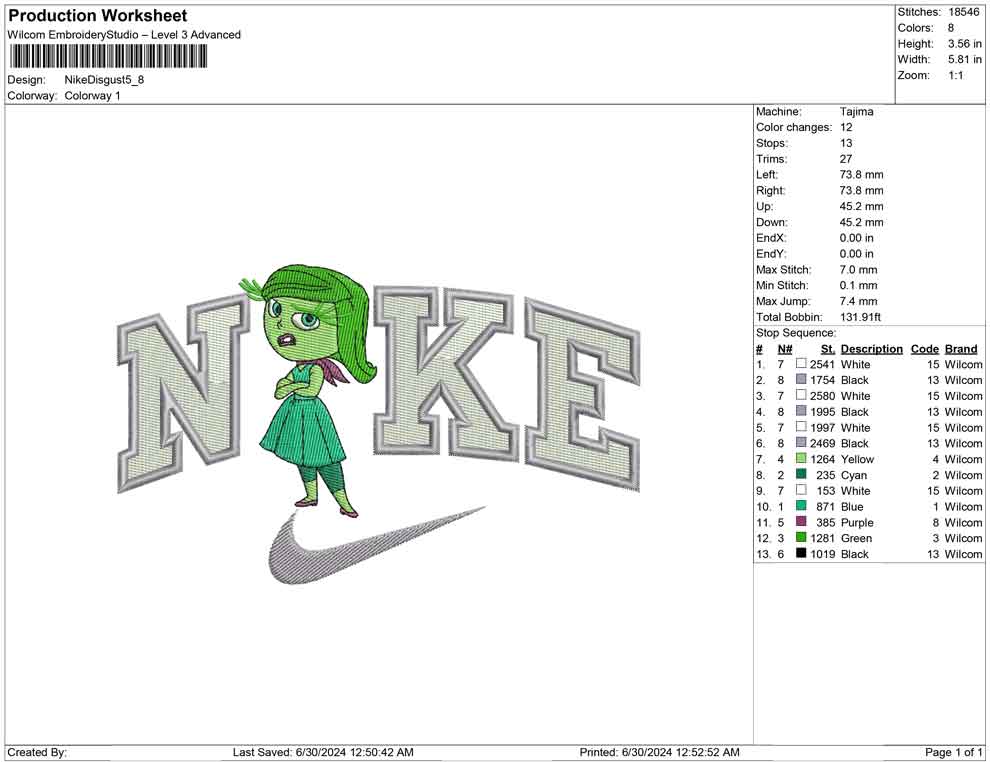This screenshot has height=762, width=990.
Task: Click the 'Description' column header
Action: (x=871, y=349)
